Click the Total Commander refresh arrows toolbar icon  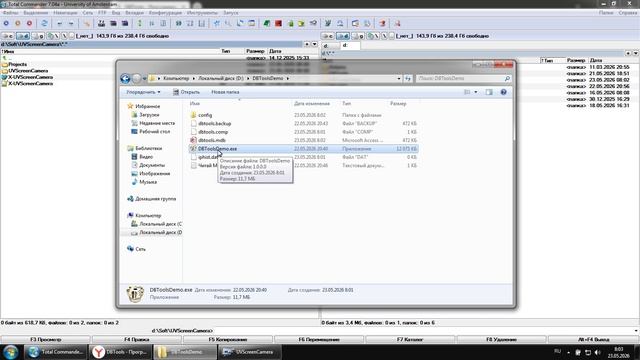[x=44, y=24]
